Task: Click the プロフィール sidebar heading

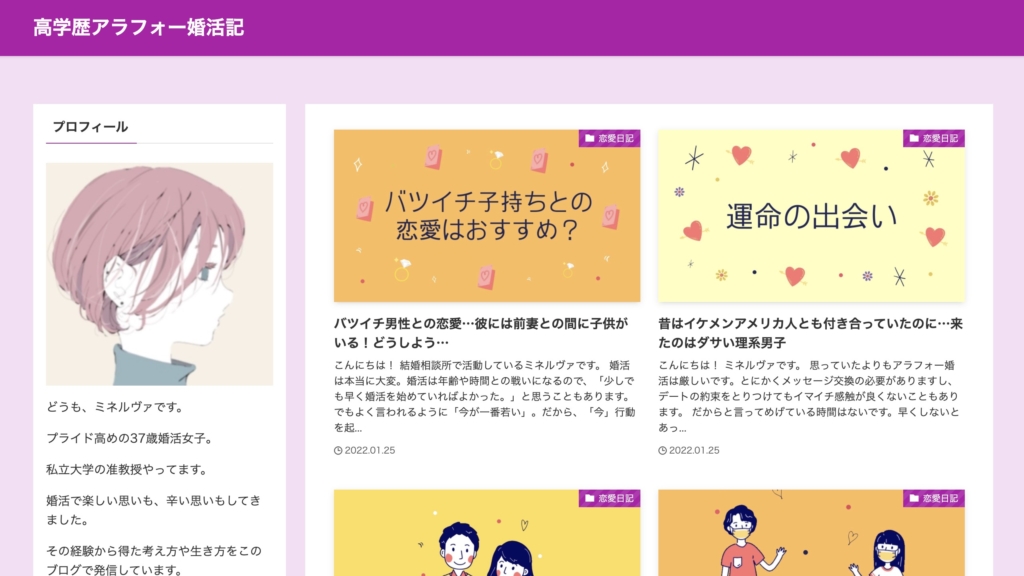Action: click(90, 127)
